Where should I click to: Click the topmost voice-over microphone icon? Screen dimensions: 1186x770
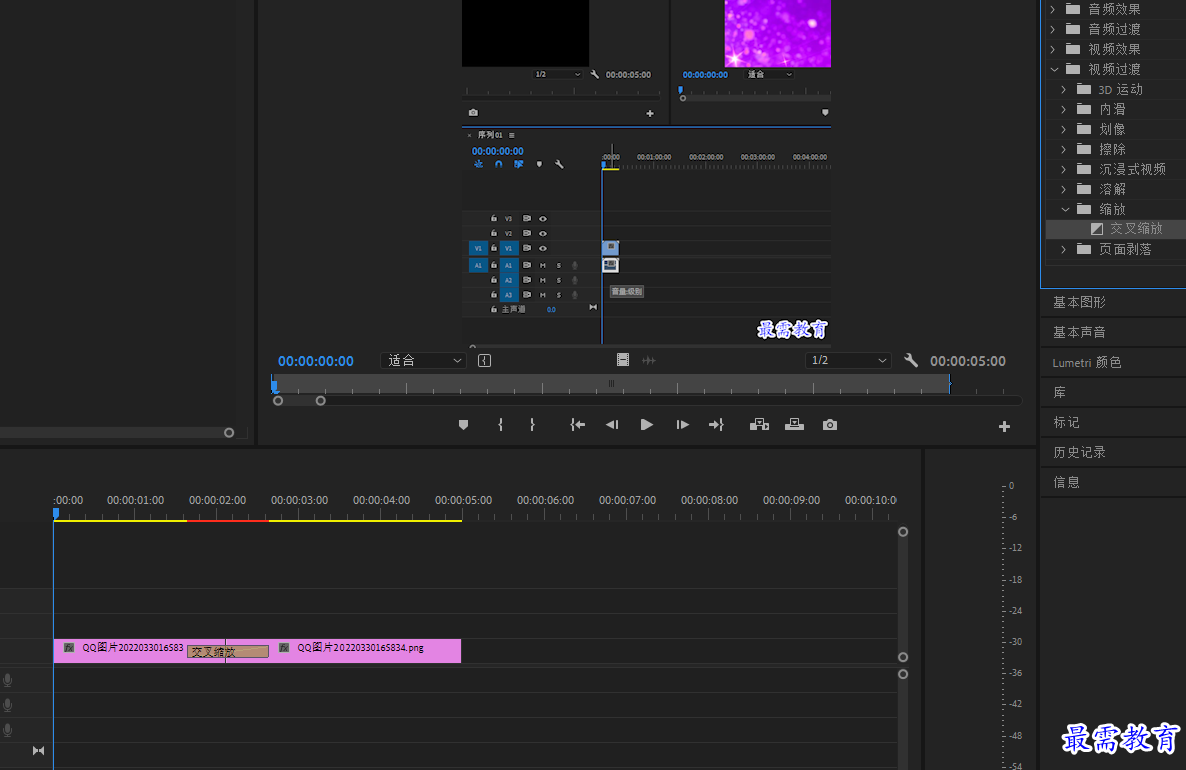[8, 680]
